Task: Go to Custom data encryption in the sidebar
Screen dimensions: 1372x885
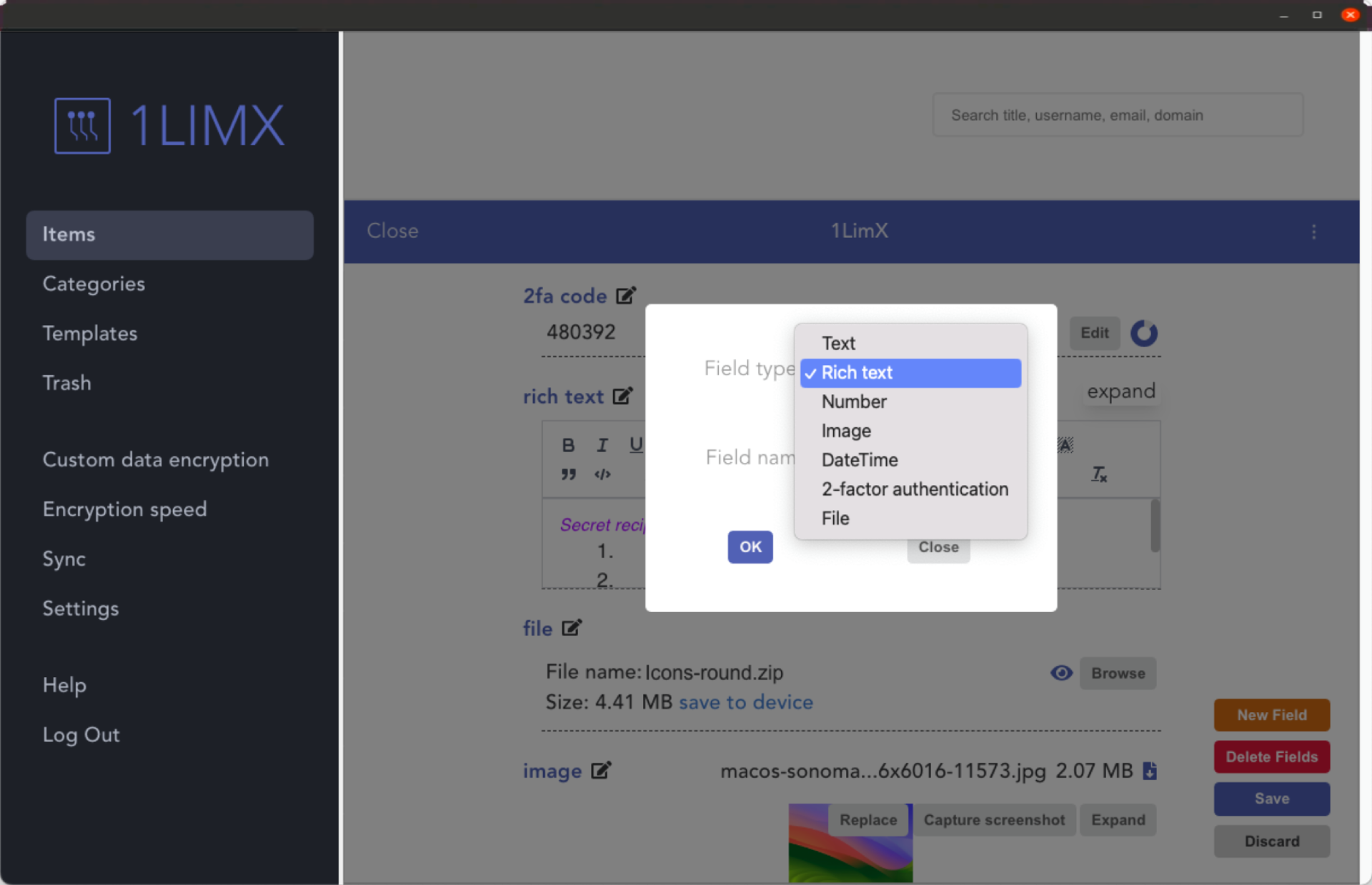Action: point(156,460)
